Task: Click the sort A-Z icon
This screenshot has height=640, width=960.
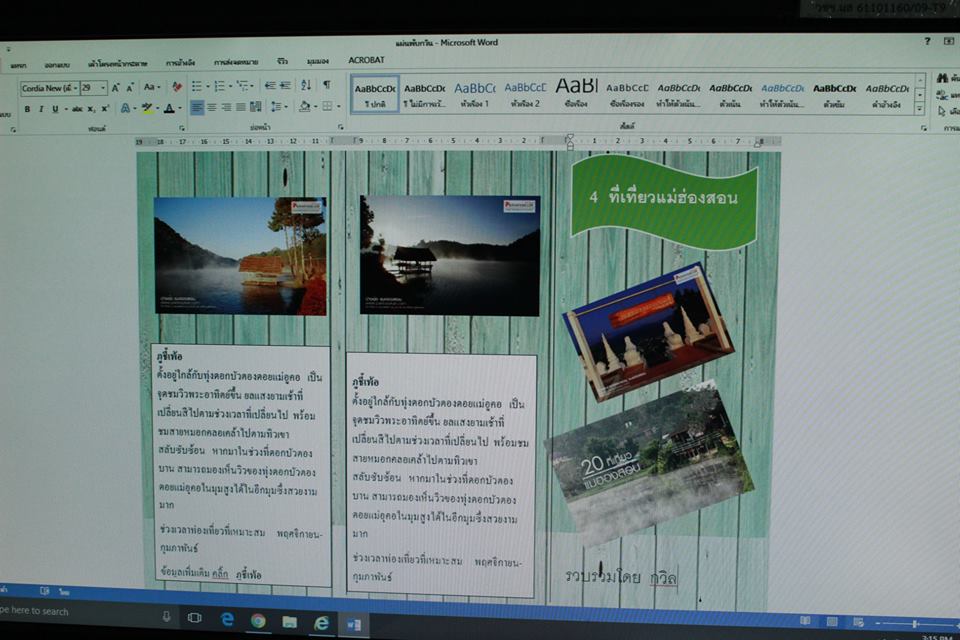Action: coord(306,86)
